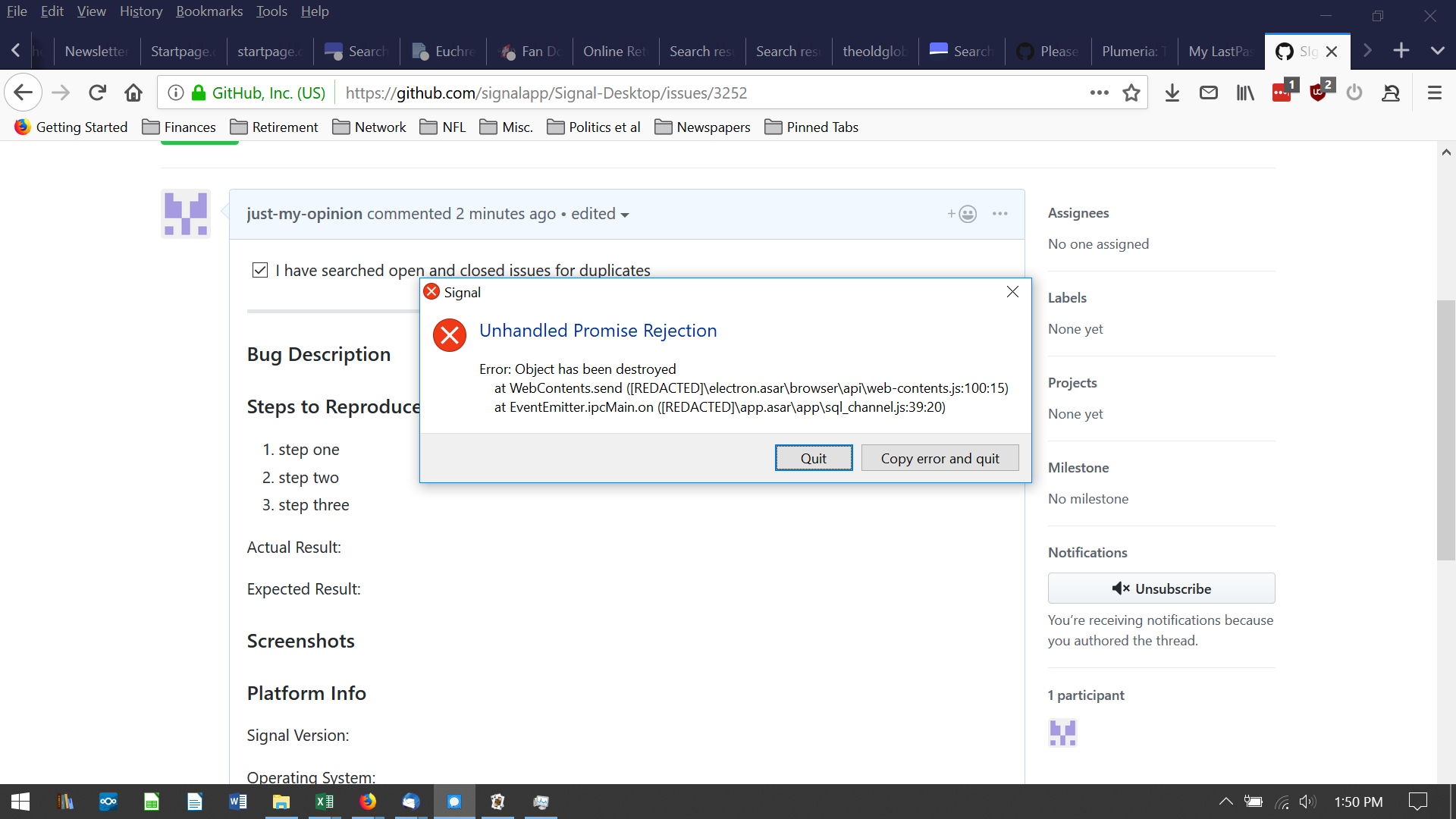
Task: Open the LastPass extension icon
Action: pyautogui.click(x=1283, y=92)
